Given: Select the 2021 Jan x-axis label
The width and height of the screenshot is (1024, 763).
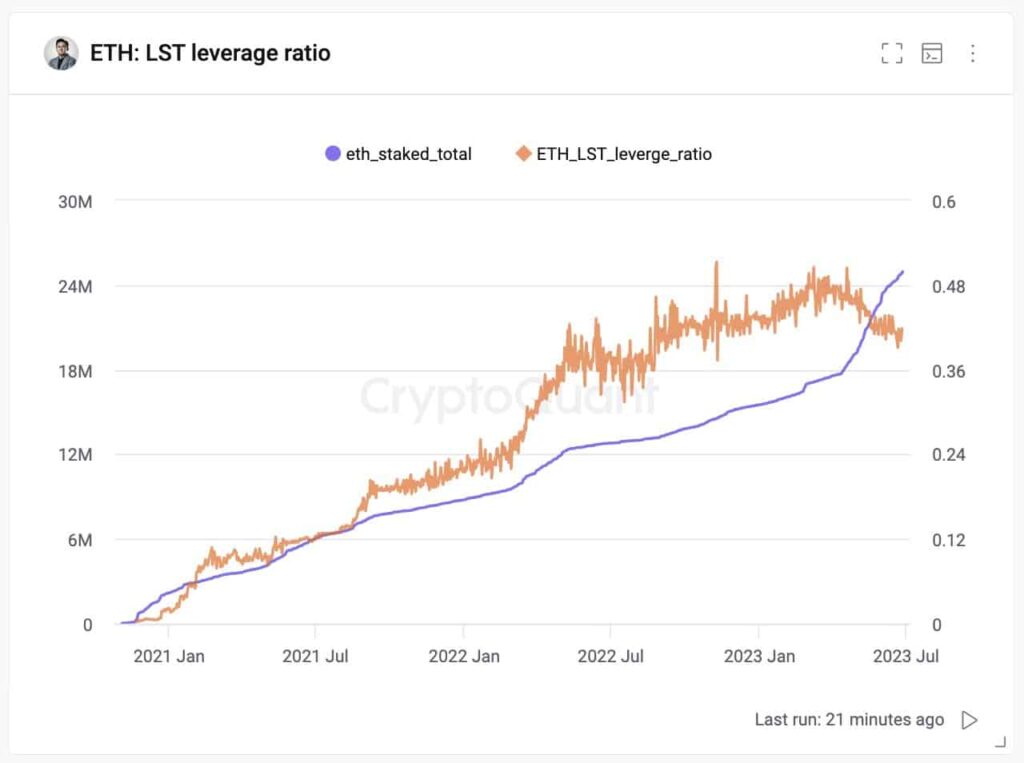Looking at the screenshot, I should pyautogui.click(x=168, y=657).
